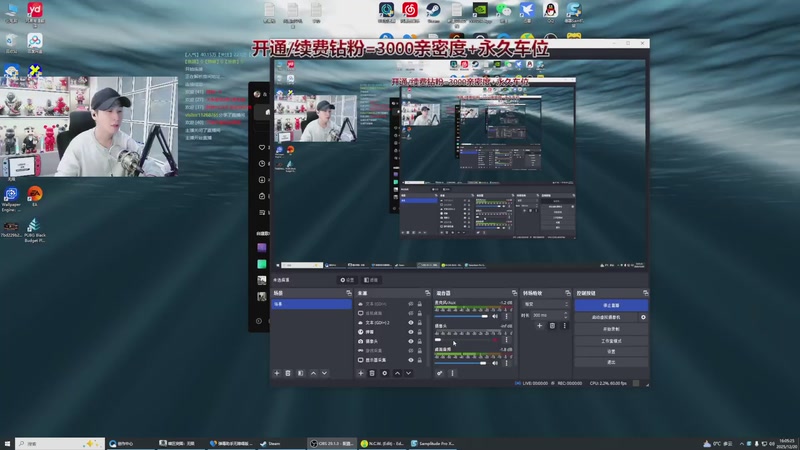Image resolution: width=800 pixels, height=450 pixels.
Task: Open Wallpaper Engine desktop icon
Action: pos(11,198)
